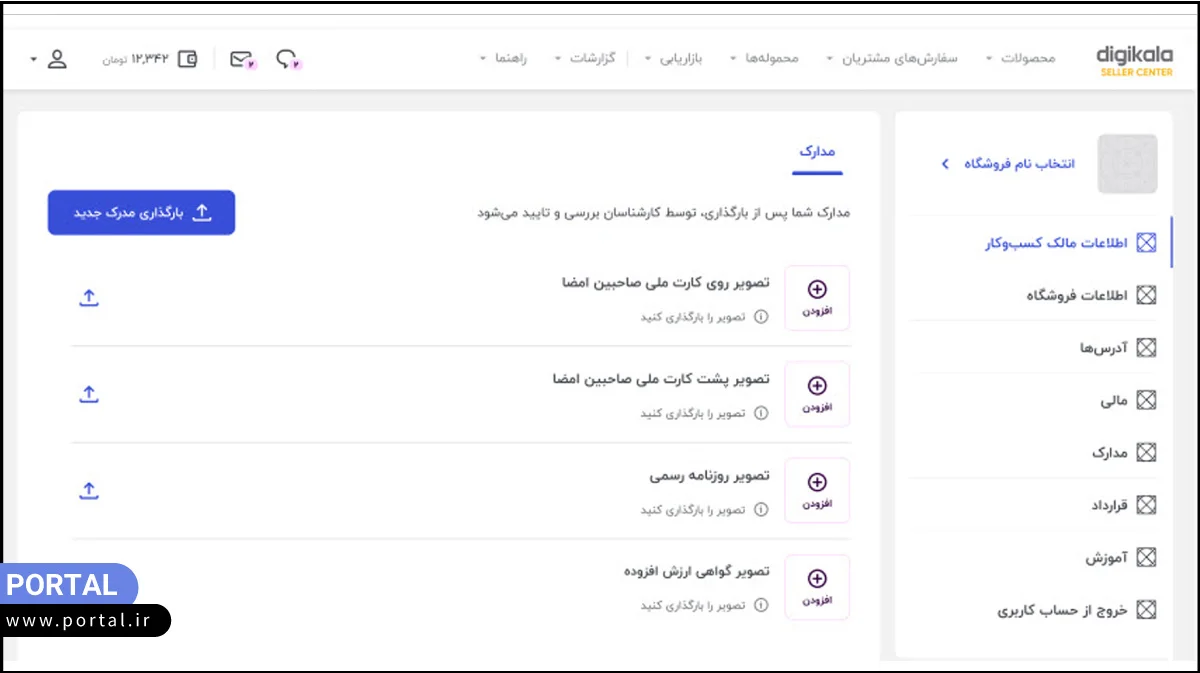Click the info icon under VAT certificate row

762,605
